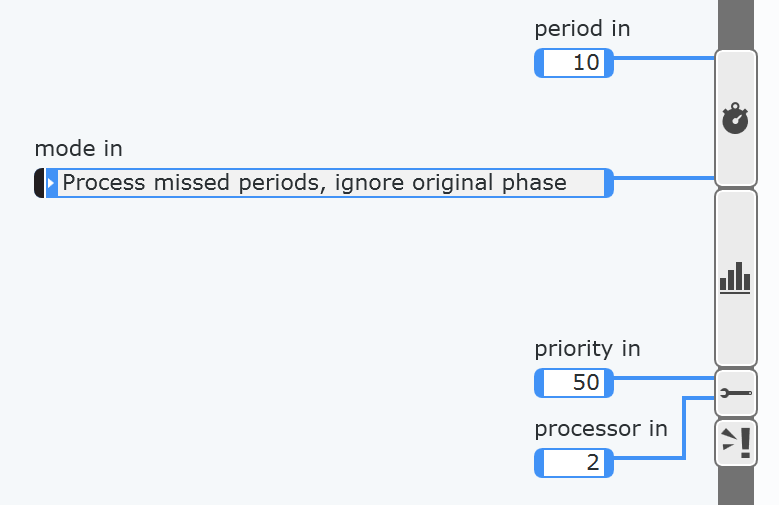Click the mode text 'Process missed periods, ignore original phase'
The width and height of the screenshot is (779, 505).
[314, 183]
